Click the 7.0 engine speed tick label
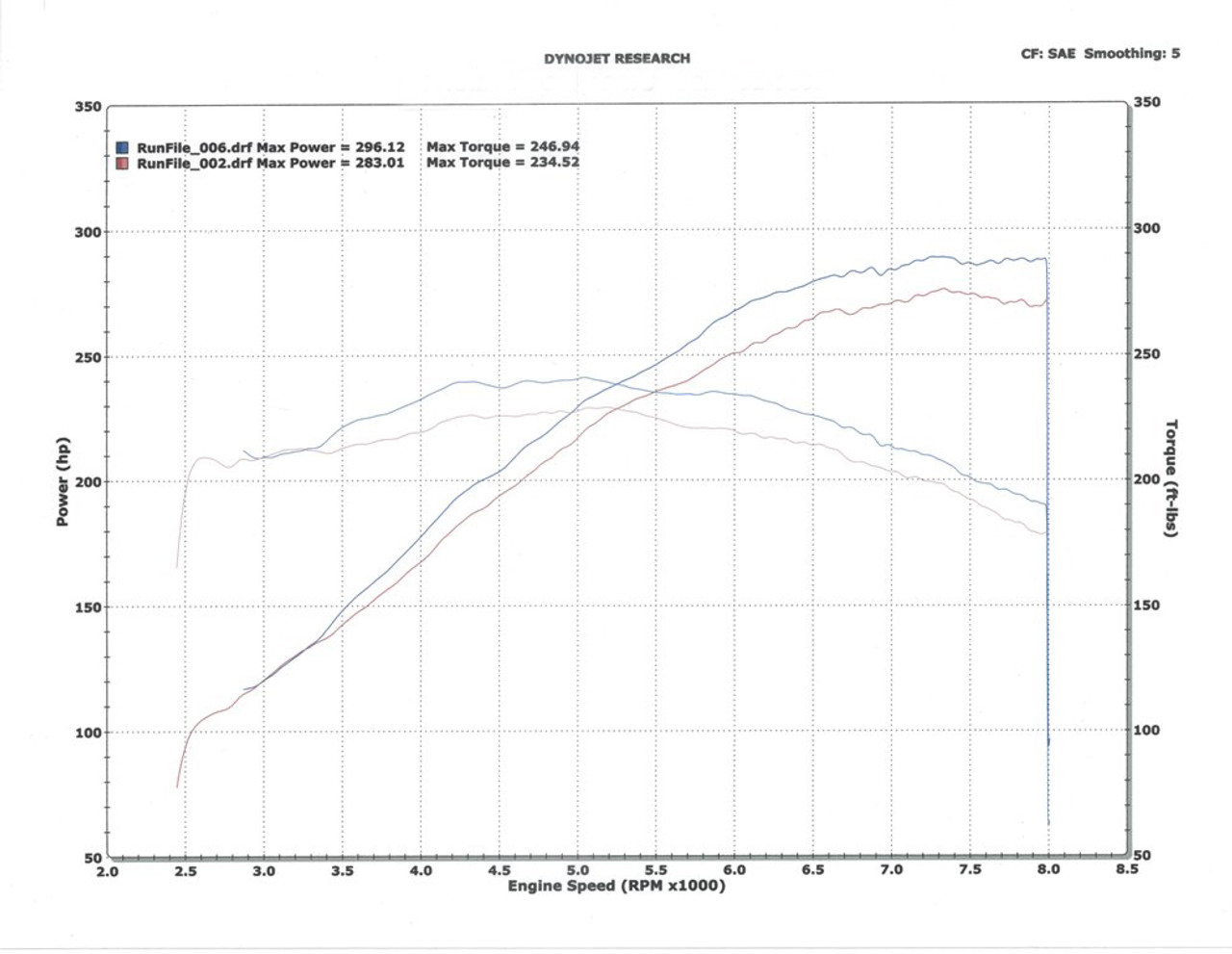The height and width of the screenshot is (954, 1232). [x=891, y=870]
